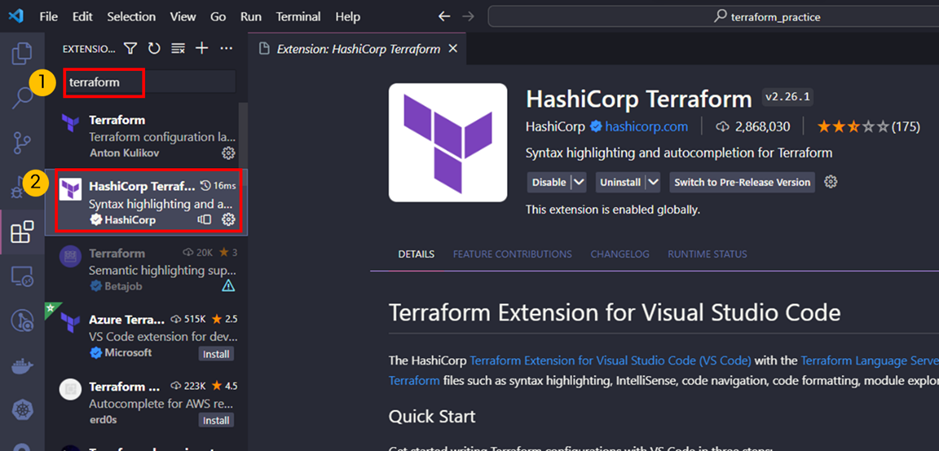Viewport: 939px width, 451px height.
Task: Open Source Control view
Action: 22,144
